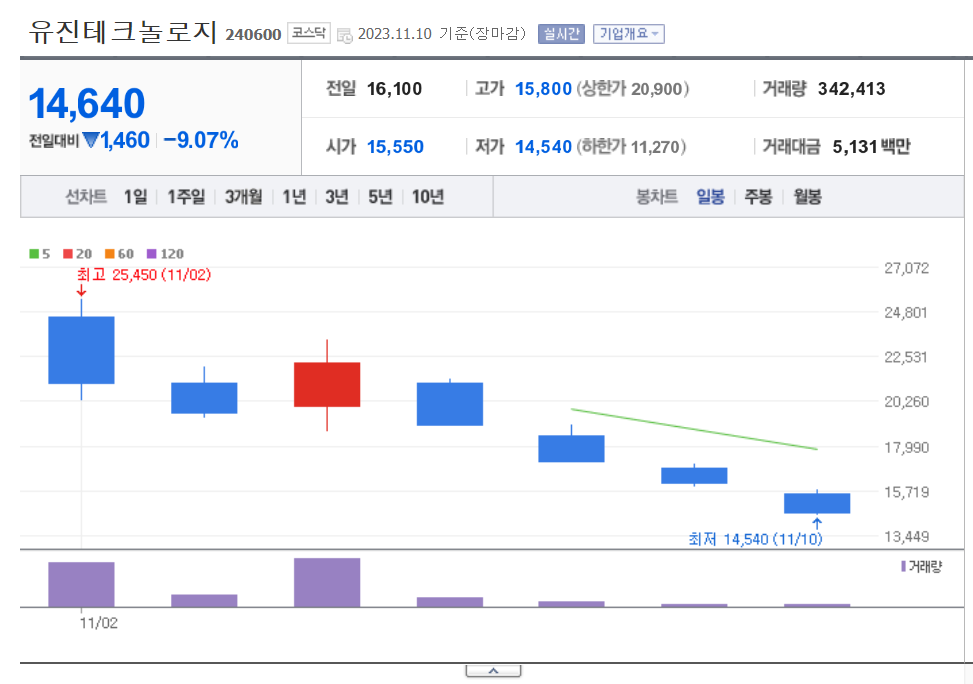Viewport: 973px width, 684px height.
Task: Click the 하한가 11,270 text
Action: tap(632, 146)
